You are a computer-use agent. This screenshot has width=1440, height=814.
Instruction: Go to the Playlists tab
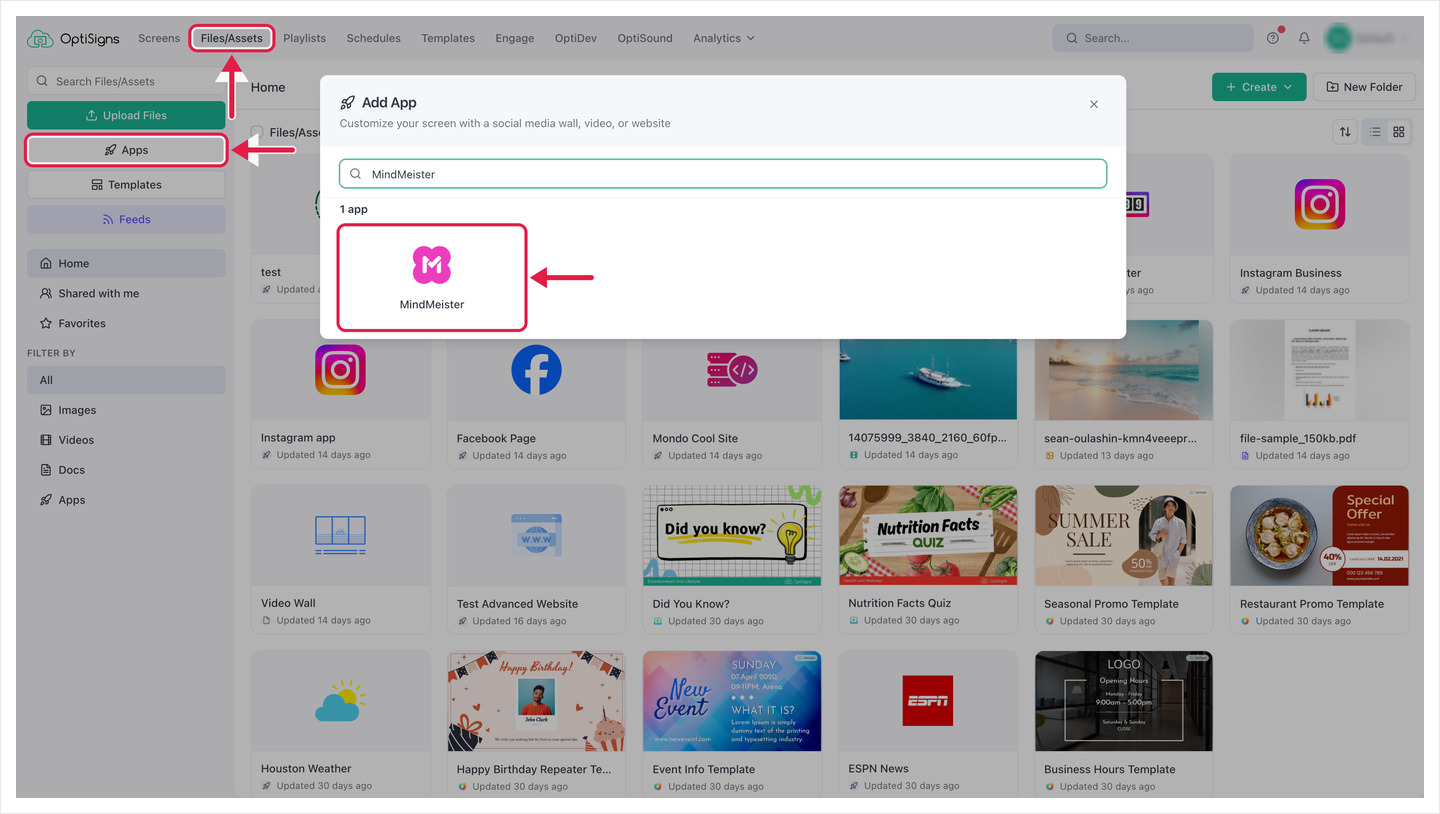click(304, 38)
